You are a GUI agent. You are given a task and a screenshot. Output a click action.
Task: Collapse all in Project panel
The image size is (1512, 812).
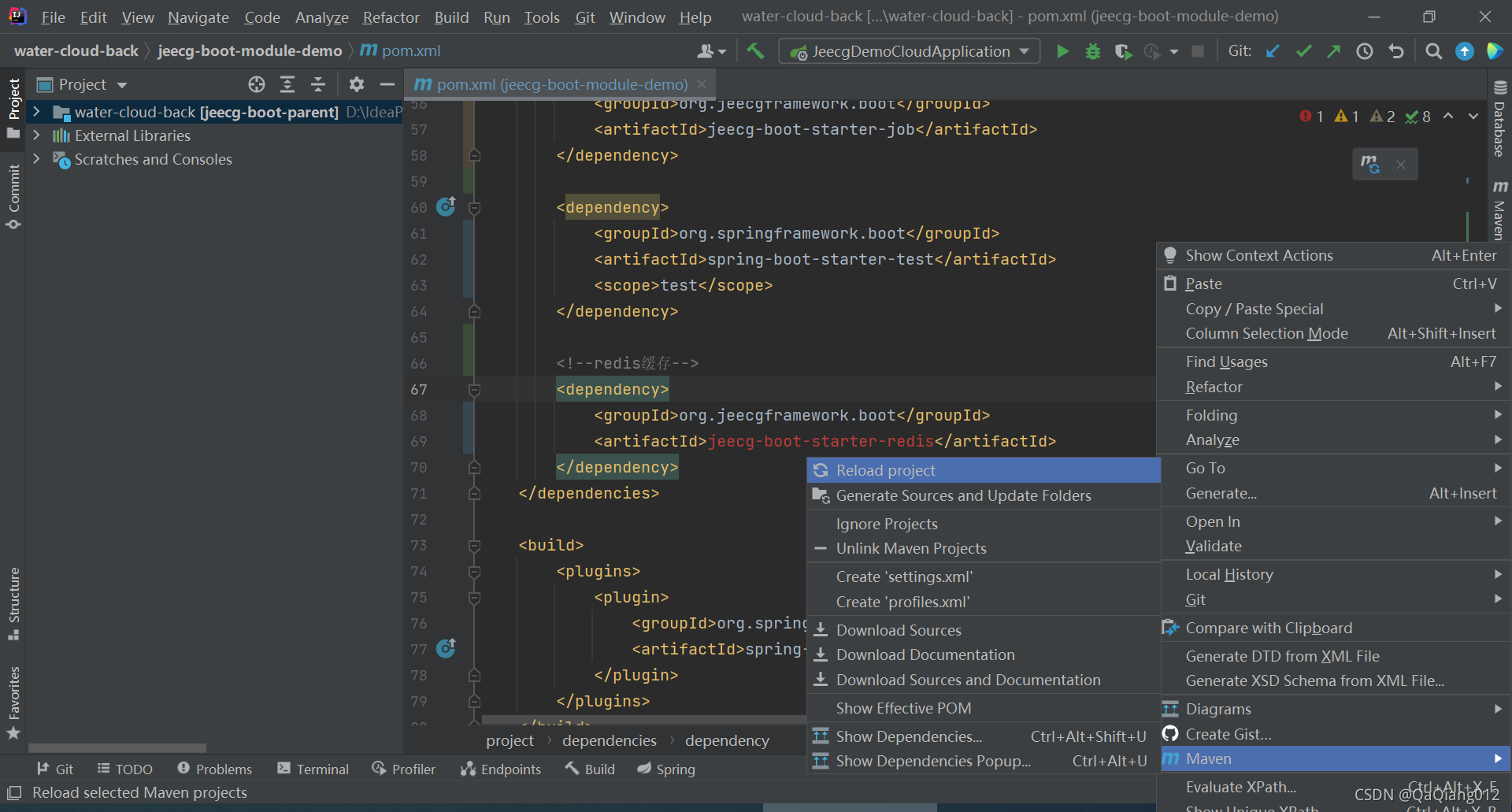318,84
